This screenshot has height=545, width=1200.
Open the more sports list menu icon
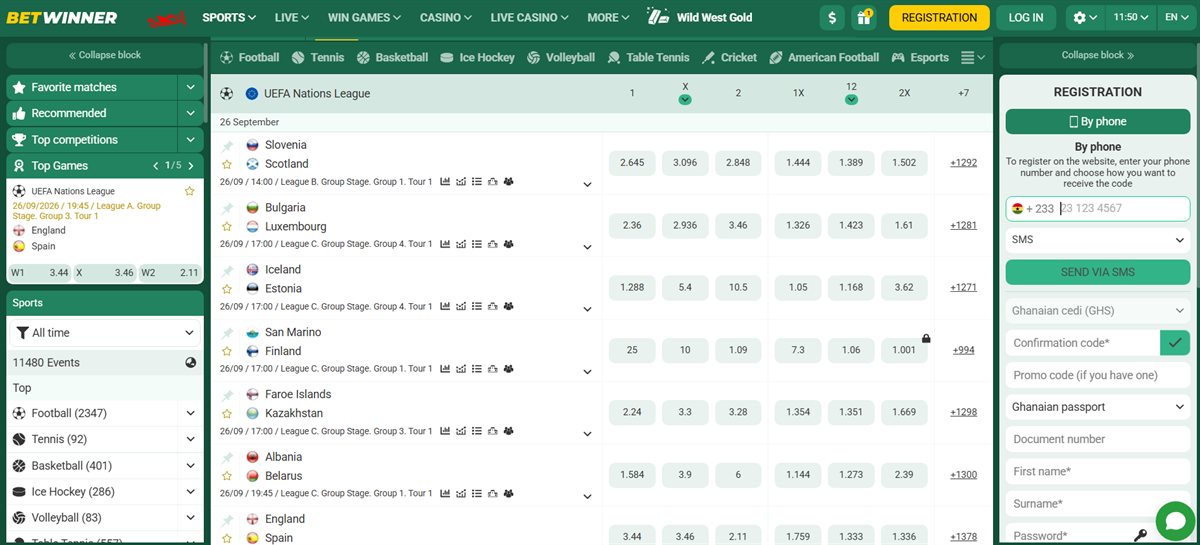coord(973,58)
